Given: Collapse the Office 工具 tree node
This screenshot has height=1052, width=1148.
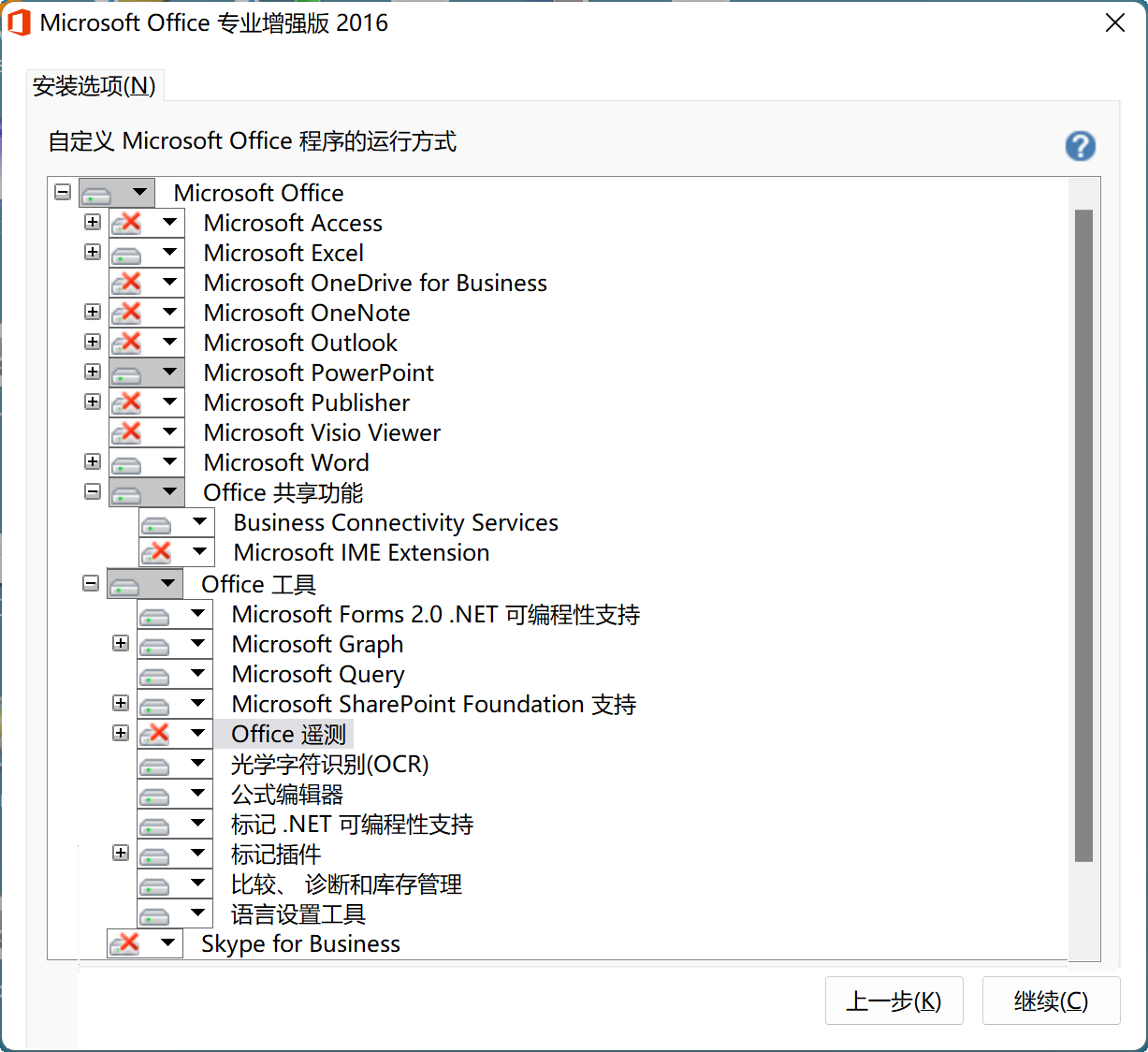Looking at the screenshot, I should click(x=91, y=583).
